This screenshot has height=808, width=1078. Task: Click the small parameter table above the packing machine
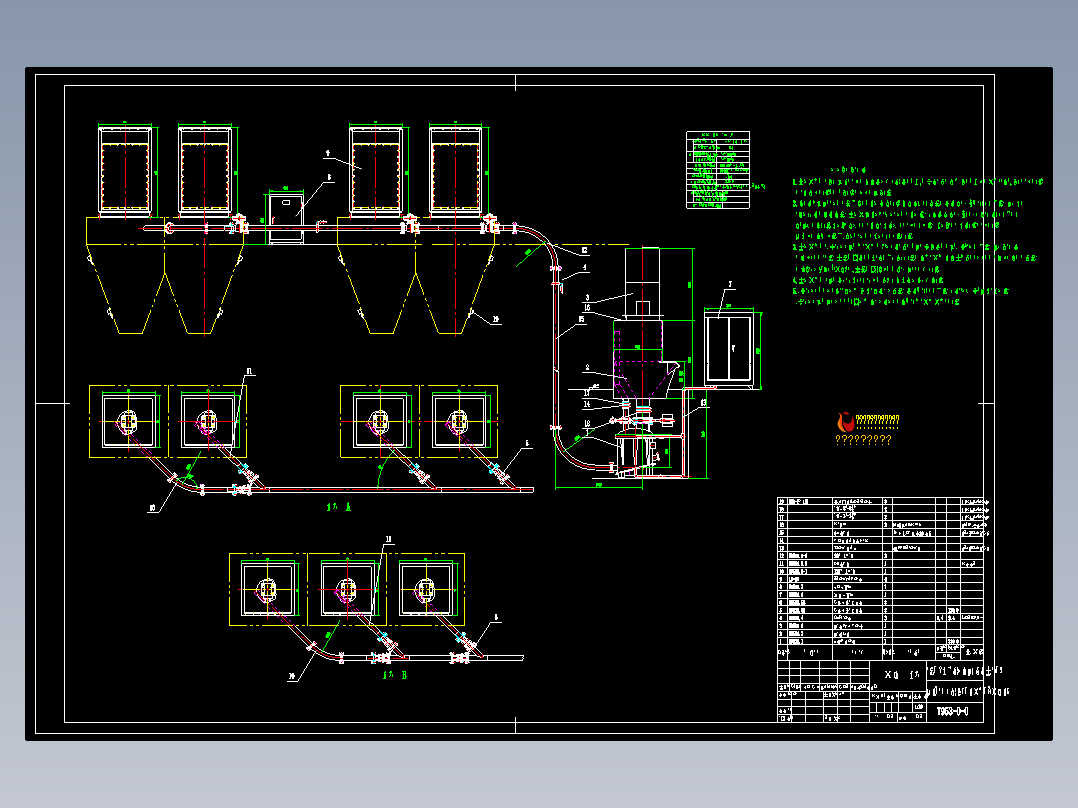718,170
